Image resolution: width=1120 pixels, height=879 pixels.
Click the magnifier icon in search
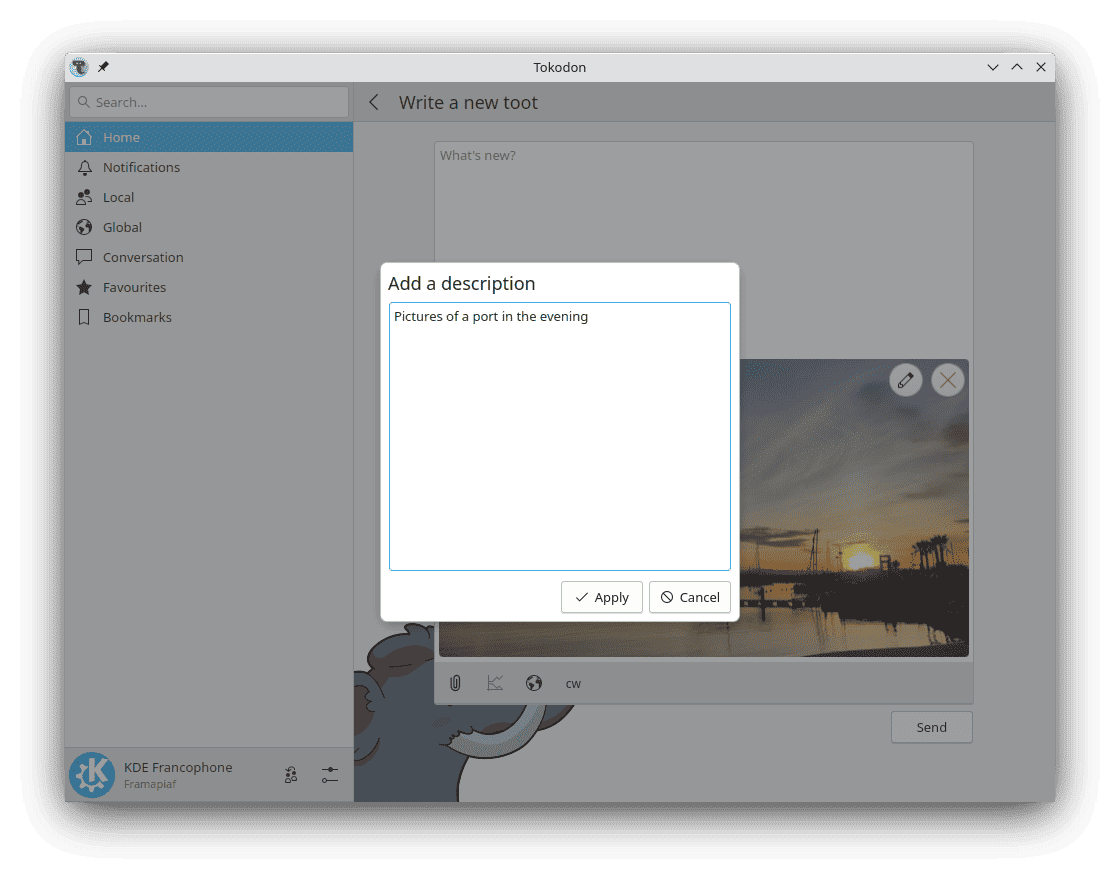click(84, 102)
